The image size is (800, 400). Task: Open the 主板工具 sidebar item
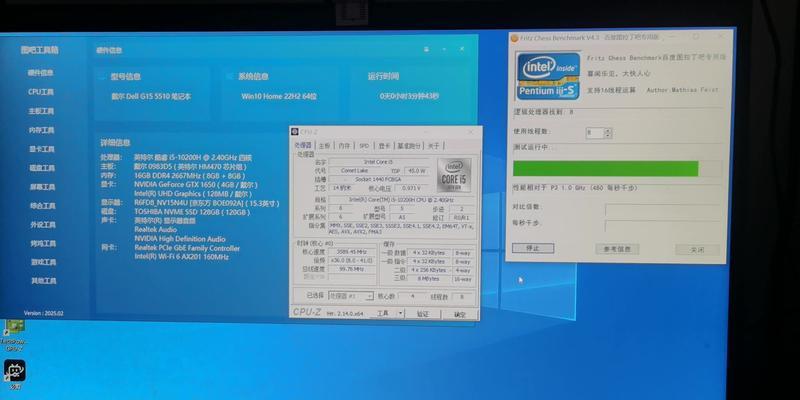(x=41, y=111)
